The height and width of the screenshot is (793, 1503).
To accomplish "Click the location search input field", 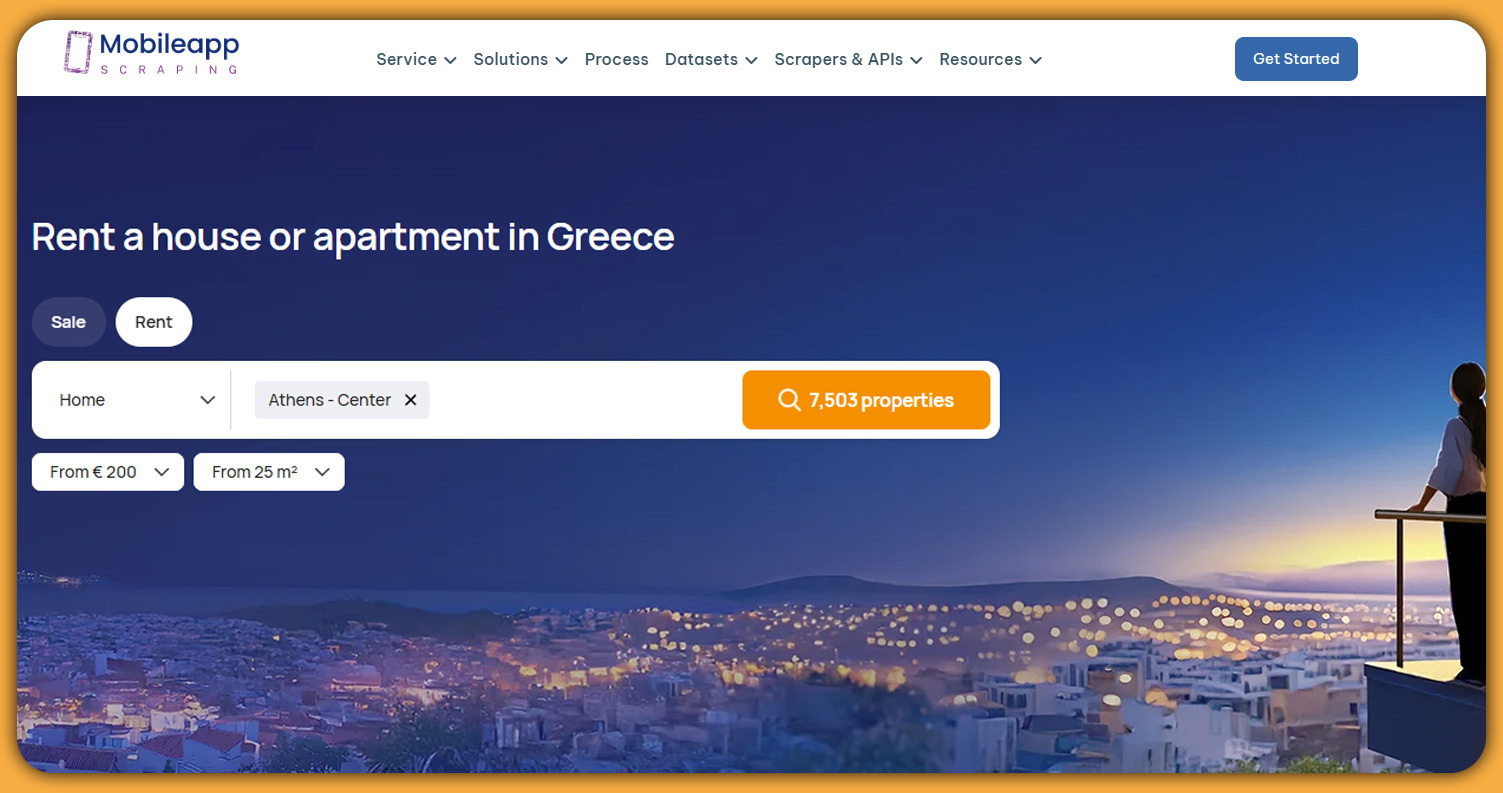I will pos(585,400).
